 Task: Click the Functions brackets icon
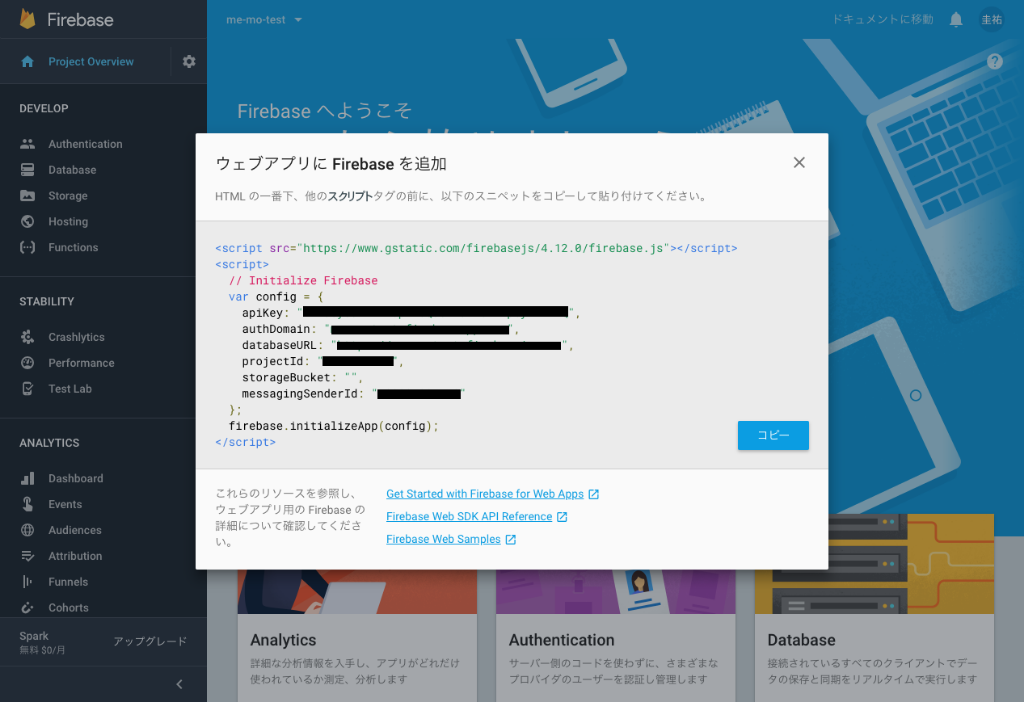point(27,247)
